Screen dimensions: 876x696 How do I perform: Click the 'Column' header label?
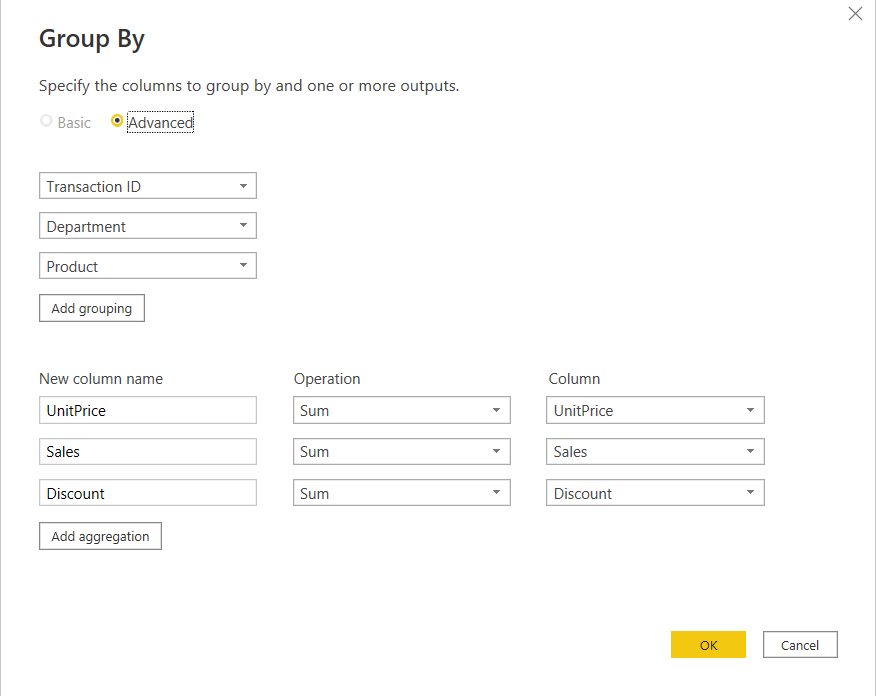coord(574,379)
